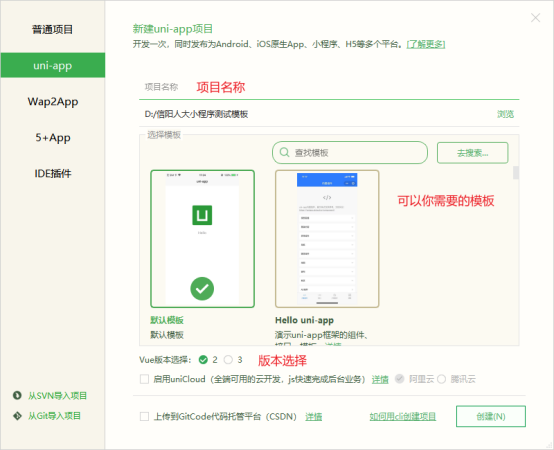Select the Hello uni-app template thumbnail
This screenshot has height=450, width=554.
pos(327,239)
